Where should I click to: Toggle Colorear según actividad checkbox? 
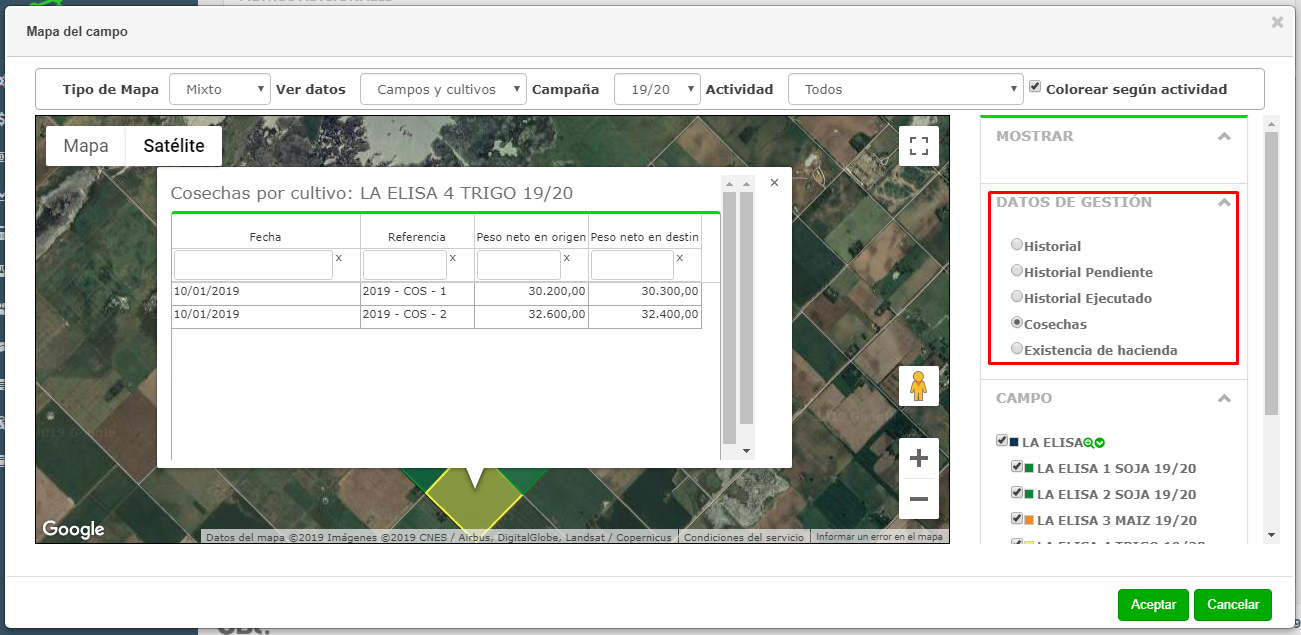pos(1035,87)
